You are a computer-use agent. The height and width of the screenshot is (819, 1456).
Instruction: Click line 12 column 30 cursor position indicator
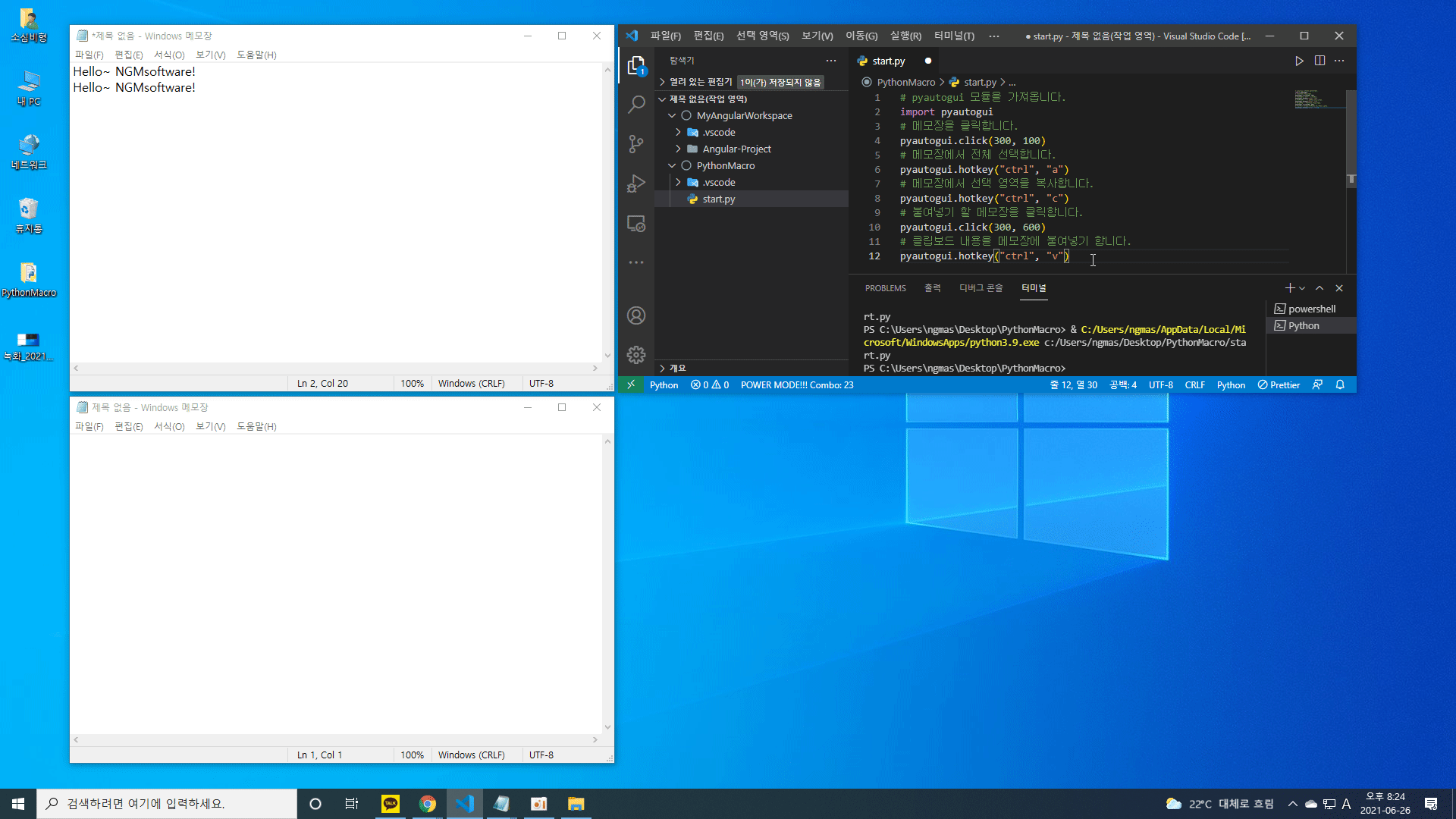tap(1073, 385)
